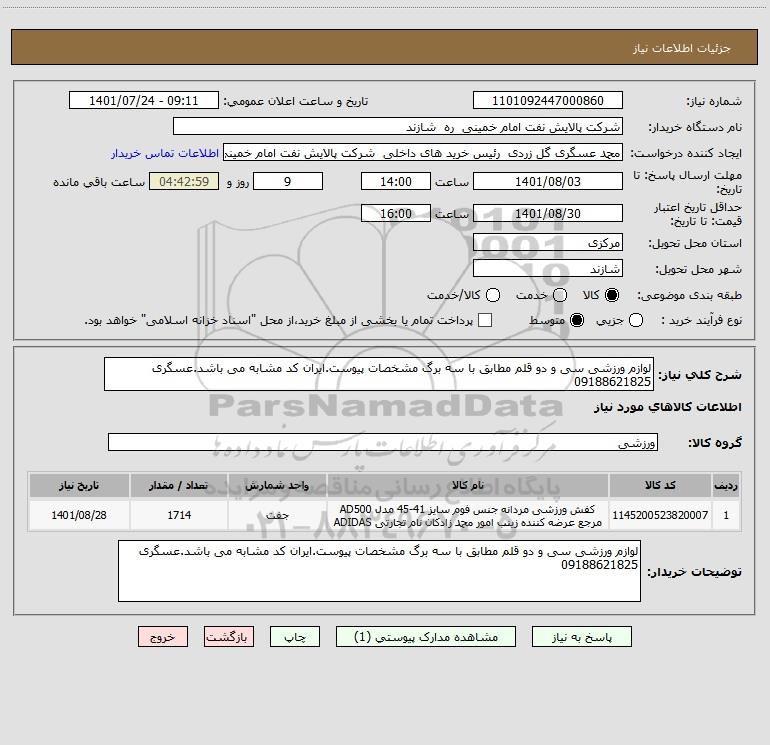Click the پاسخ به نیاز button
Viewport: 770px width, 745px height.
(581, 636)
